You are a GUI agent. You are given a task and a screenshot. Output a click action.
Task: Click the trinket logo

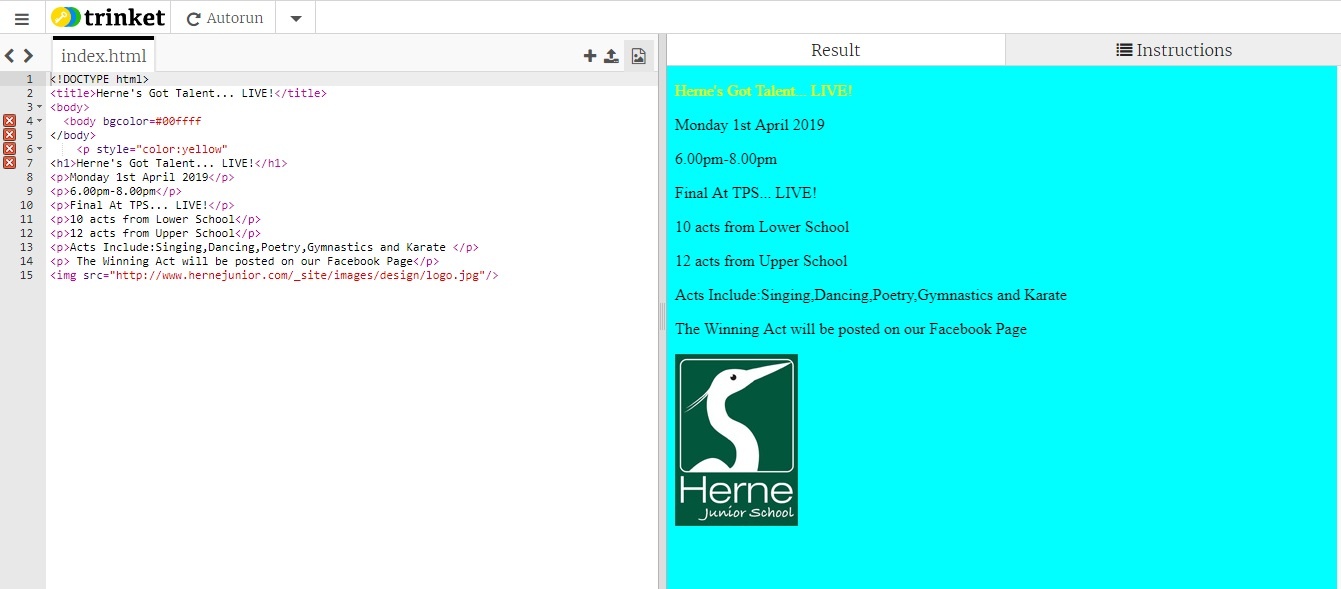point(108,17)
